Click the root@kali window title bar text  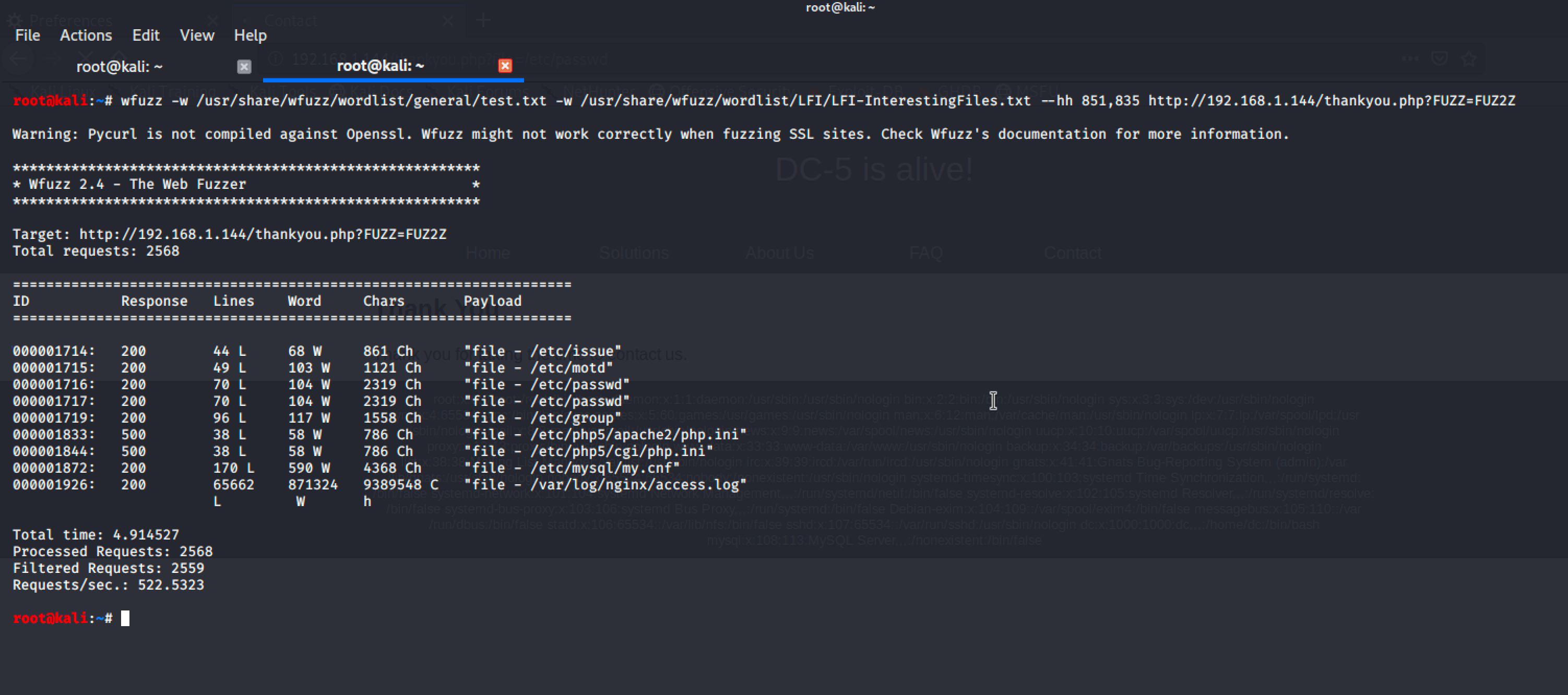[x=839, y=7]
